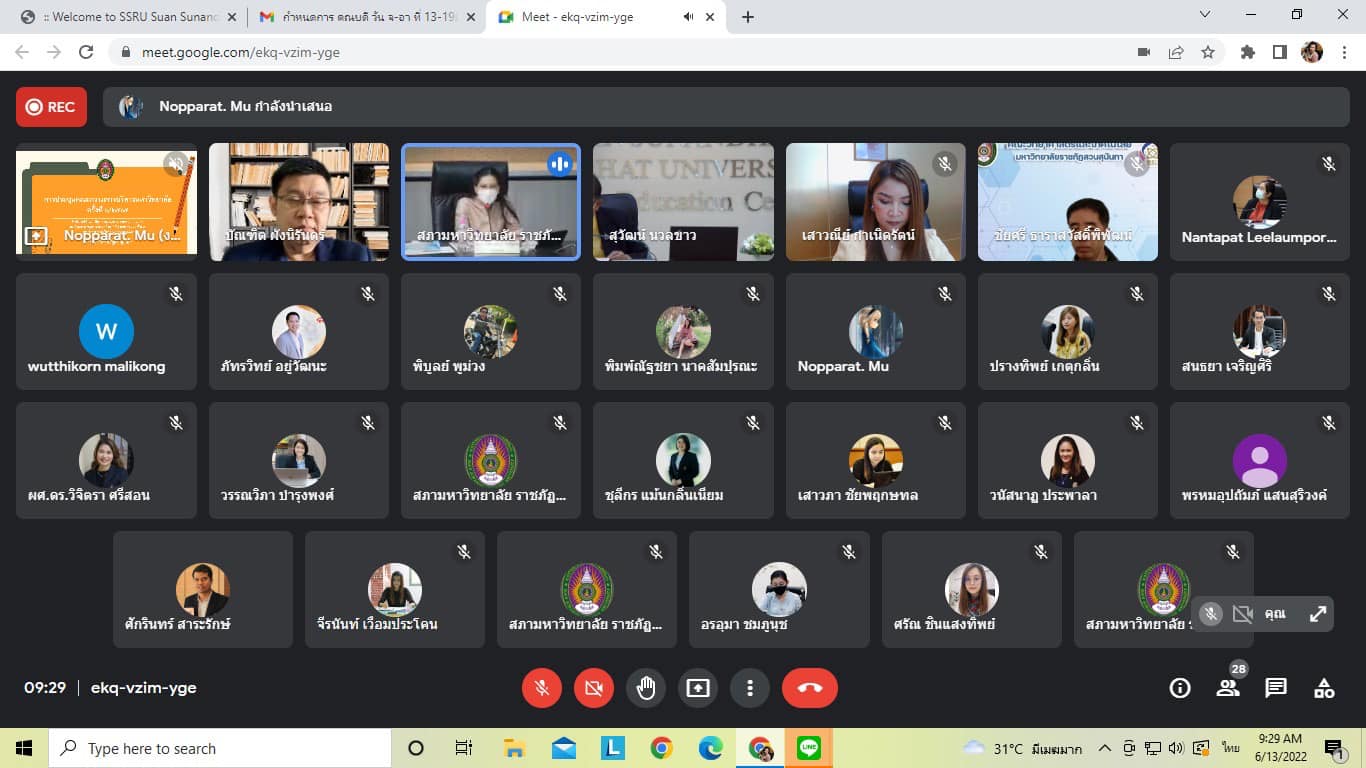Image resolution: width=1366 pixels, height=768 pixels.
Task: Click the red REC recording button
Action: pos(51,107)
